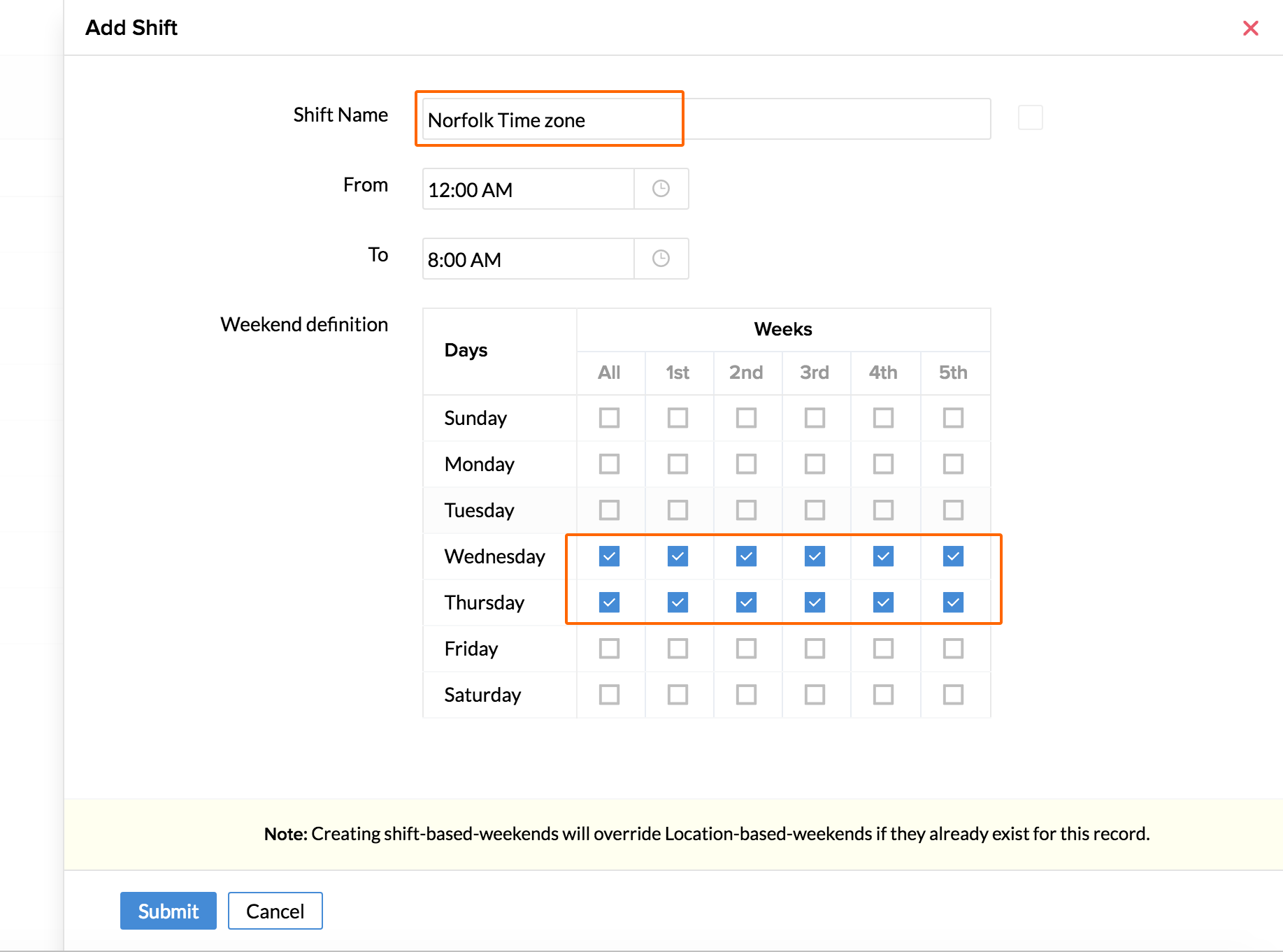This screenshot has height=952, width=1283.
Task: Uncheck Wednesday 5th week checkbox
Action: (x=953, y=556)
